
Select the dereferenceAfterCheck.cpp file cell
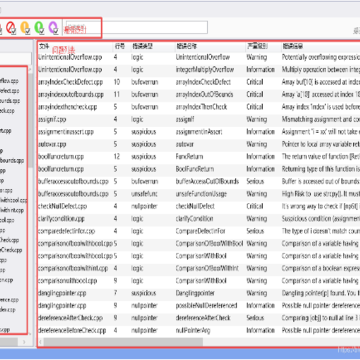coord(70,318)
